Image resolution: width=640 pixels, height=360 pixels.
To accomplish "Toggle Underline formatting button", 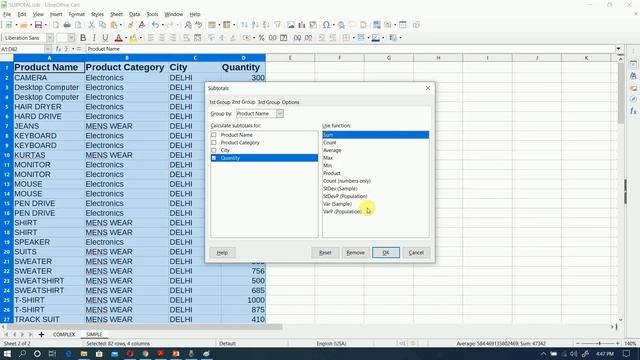I will tap(105, 38).
